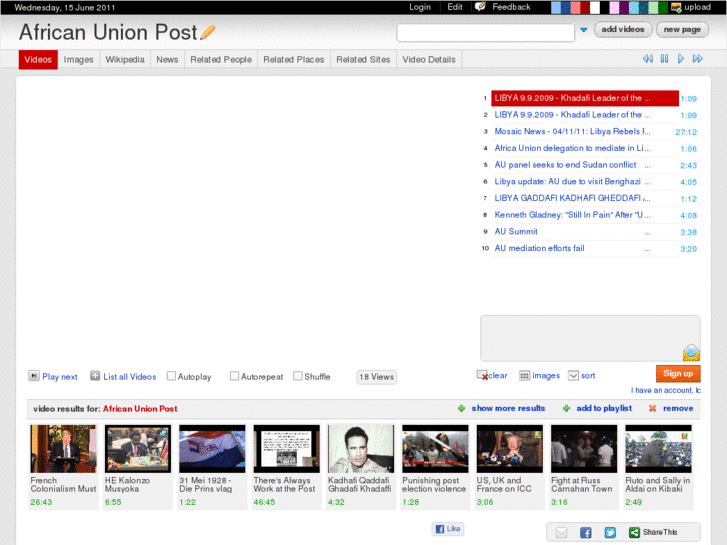Open the HE Kalonzo Musyoka video thumbnail
727x545 pixels.
click(138, 449)
